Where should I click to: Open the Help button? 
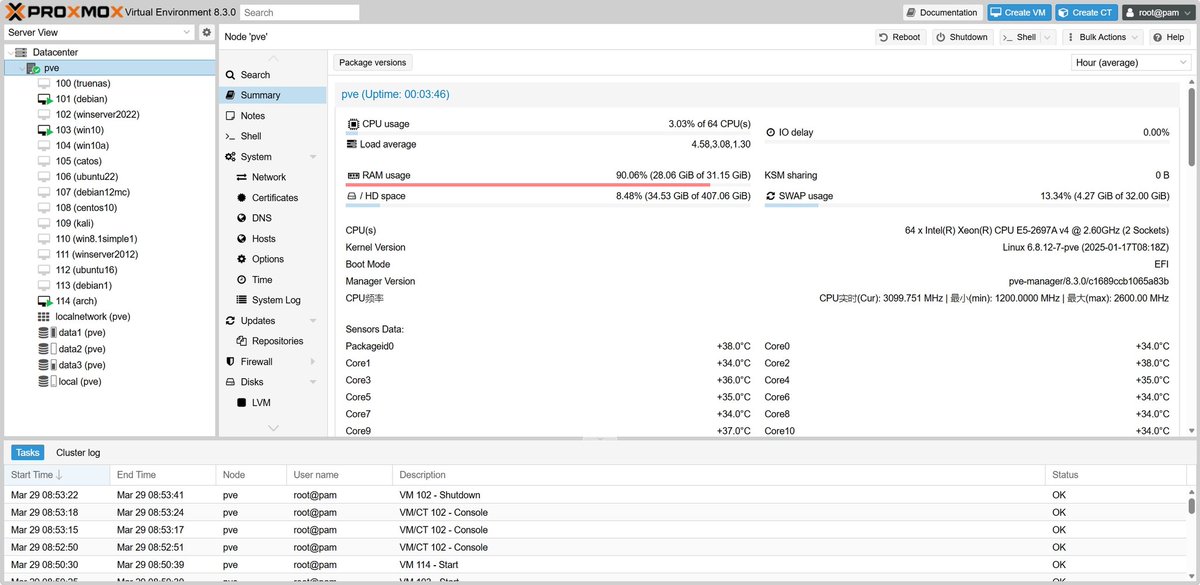1169,37
